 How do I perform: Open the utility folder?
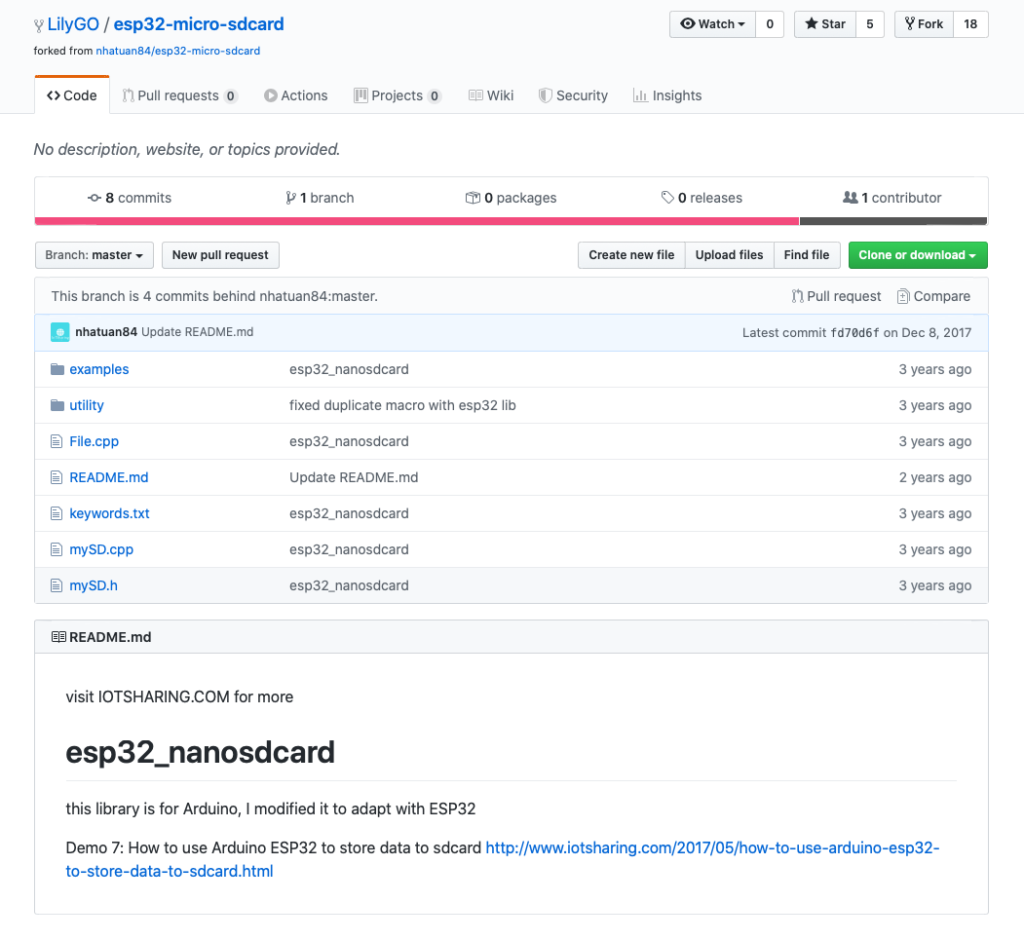click(87, 405)
